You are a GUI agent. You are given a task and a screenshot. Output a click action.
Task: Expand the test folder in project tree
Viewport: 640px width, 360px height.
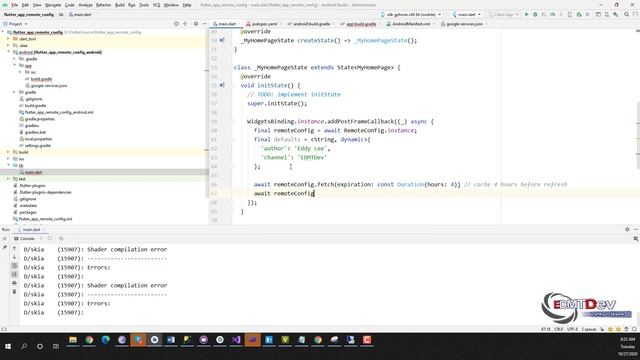pos(9,179)
